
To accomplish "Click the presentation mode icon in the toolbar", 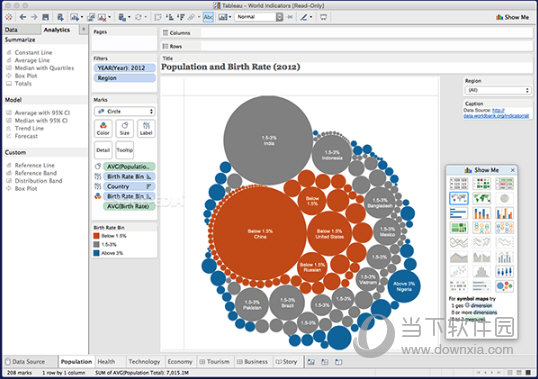I will click(323, 17).
